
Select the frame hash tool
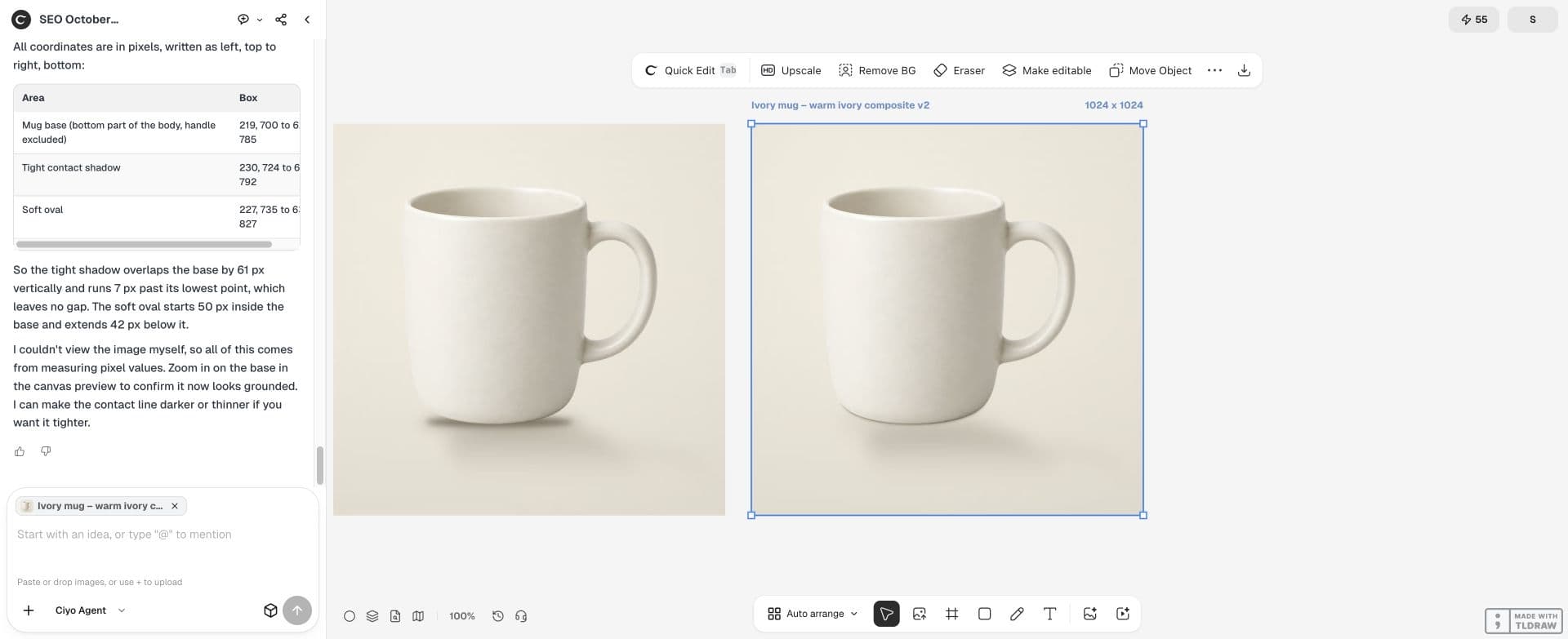951,614
